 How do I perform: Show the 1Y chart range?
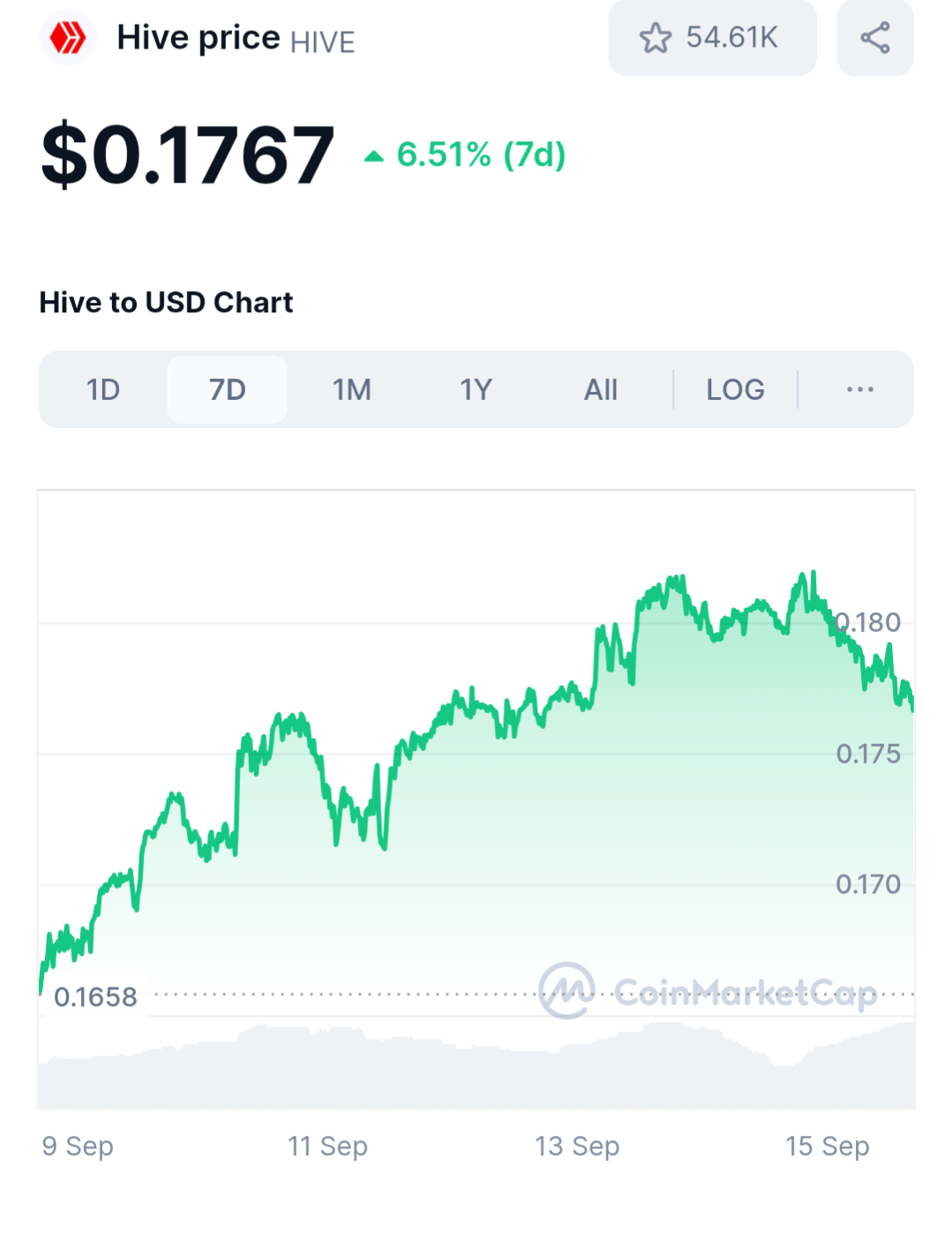tap(476, 389)
